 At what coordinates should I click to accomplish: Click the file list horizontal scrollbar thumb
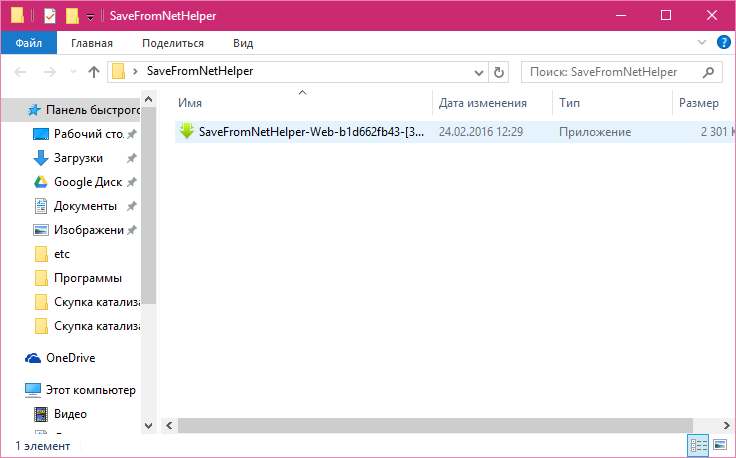435,426
